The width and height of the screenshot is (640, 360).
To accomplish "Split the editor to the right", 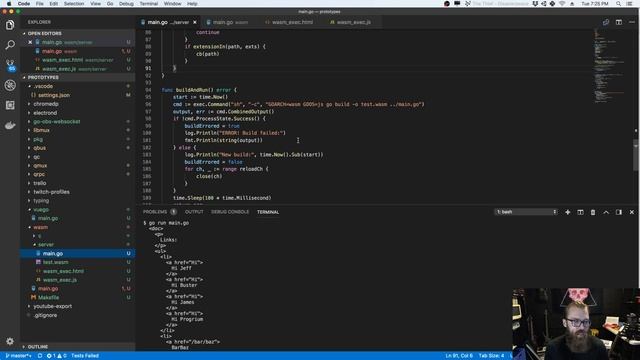I will [x=619, y=22].
